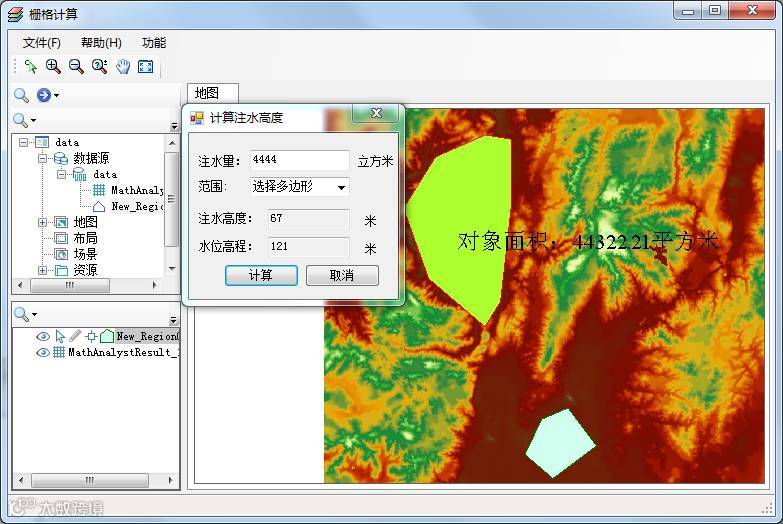The height and width of the screenshot is (524, 783).
Task: Click the workspace panel options menu arrow
Action: (x=174, y=126)
